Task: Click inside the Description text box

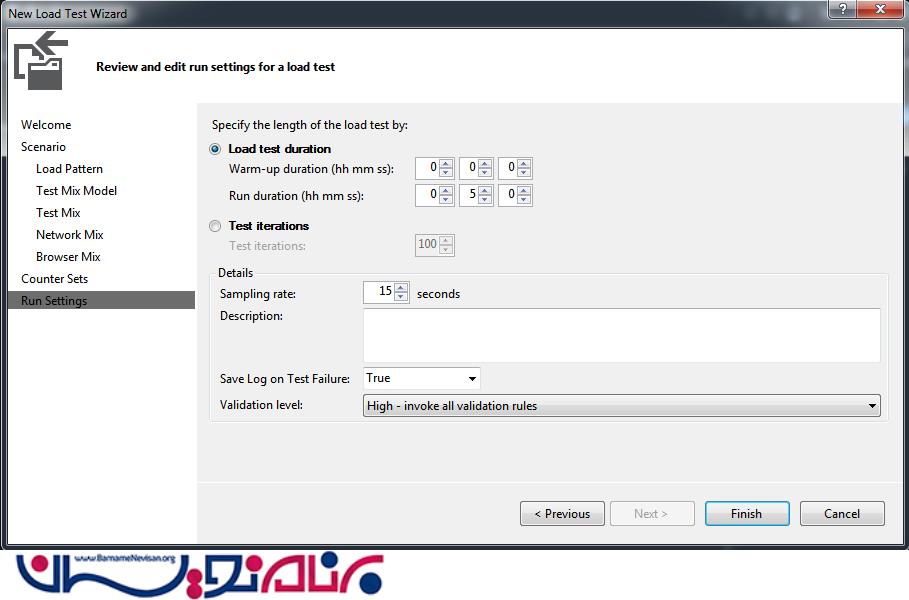Action: pos(620,335)
